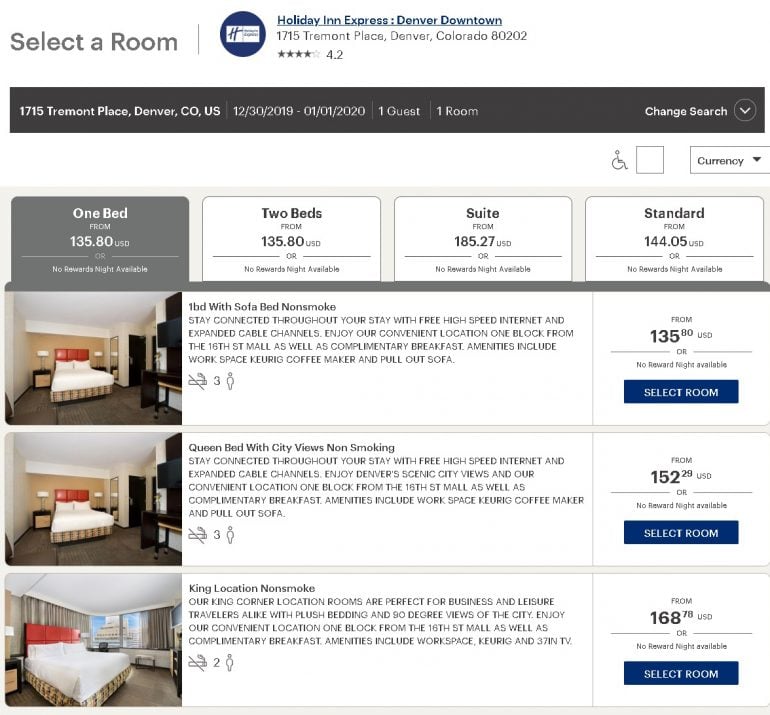Viewport: 770px width, 715px height.
Task: Click the wheelchair accessibility icon
Action: pyautogui.click(x=619, y=160)
